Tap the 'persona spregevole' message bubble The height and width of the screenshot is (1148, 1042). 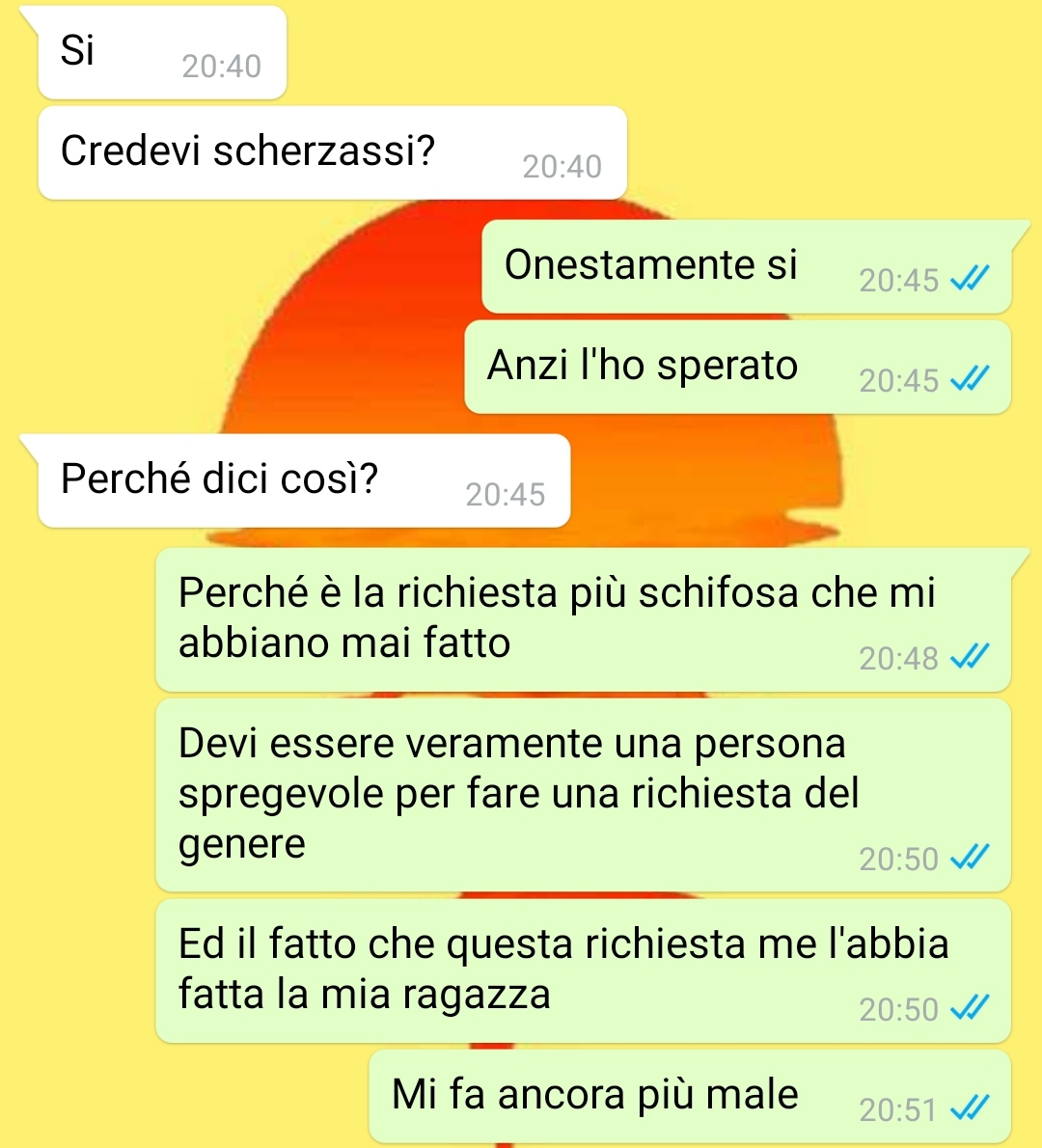[x=583, y=795]
